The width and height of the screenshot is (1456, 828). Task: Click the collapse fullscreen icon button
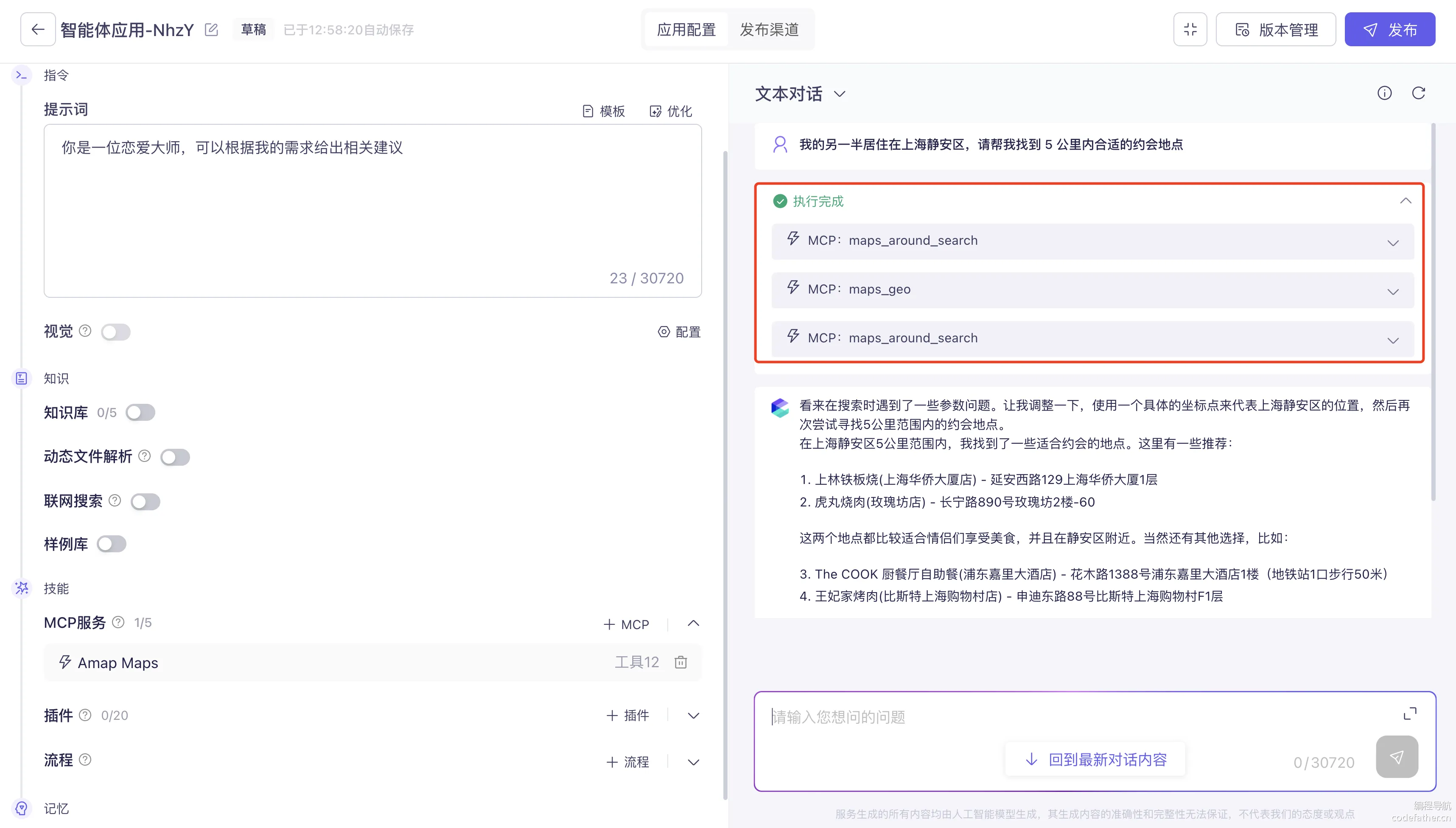tap(1190, 30)
